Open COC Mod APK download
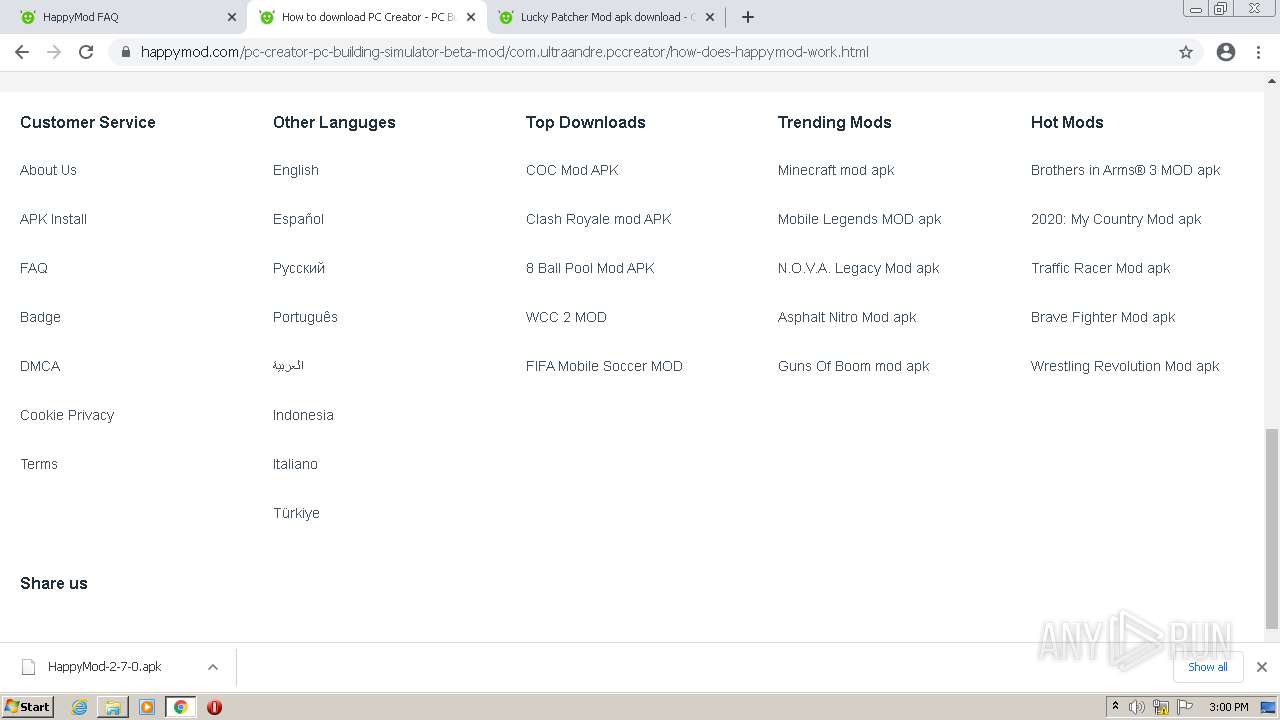The height and width of the screenshot is (720, 1280). [x=572, y=170]
